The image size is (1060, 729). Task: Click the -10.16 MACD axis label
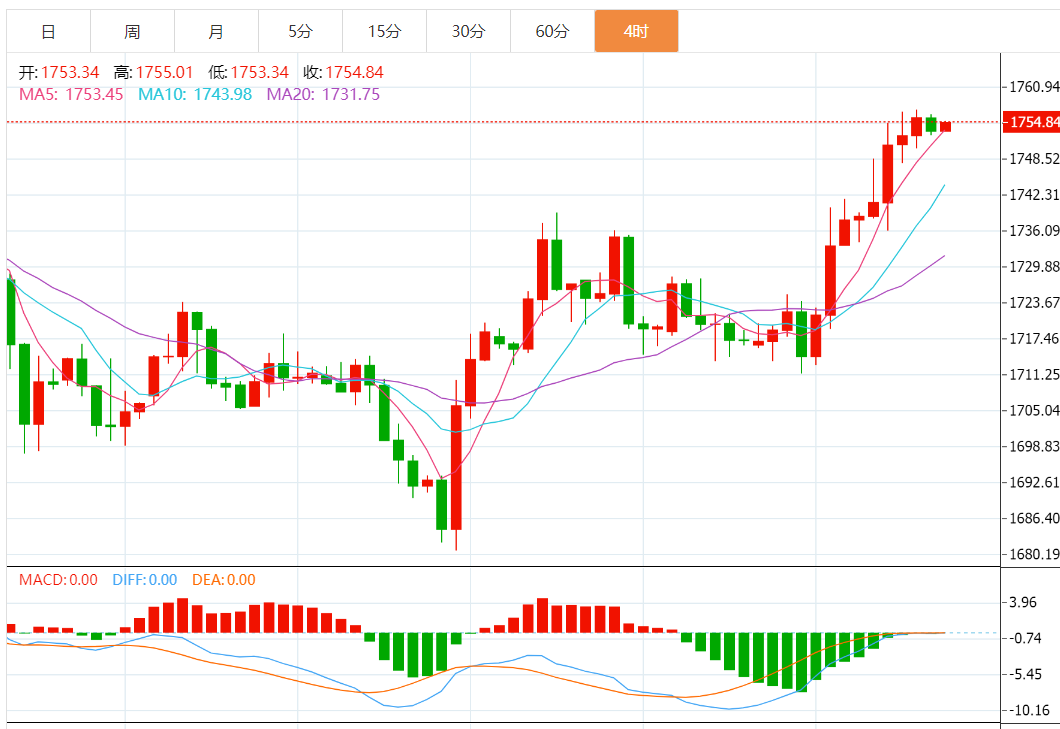click(x=1030, y=710)
